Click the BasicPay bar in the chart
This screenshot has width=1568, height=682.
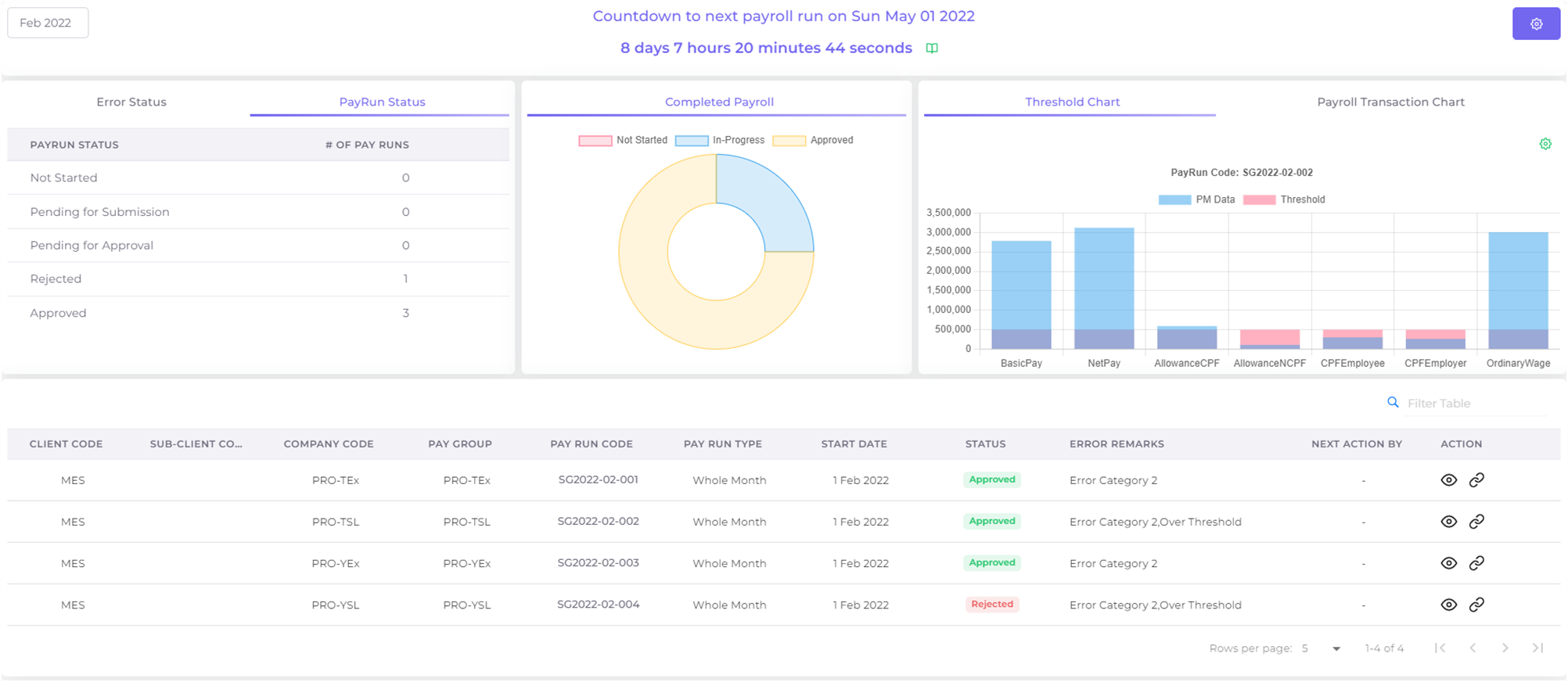pyautogui.click(x=1021, y=295)
